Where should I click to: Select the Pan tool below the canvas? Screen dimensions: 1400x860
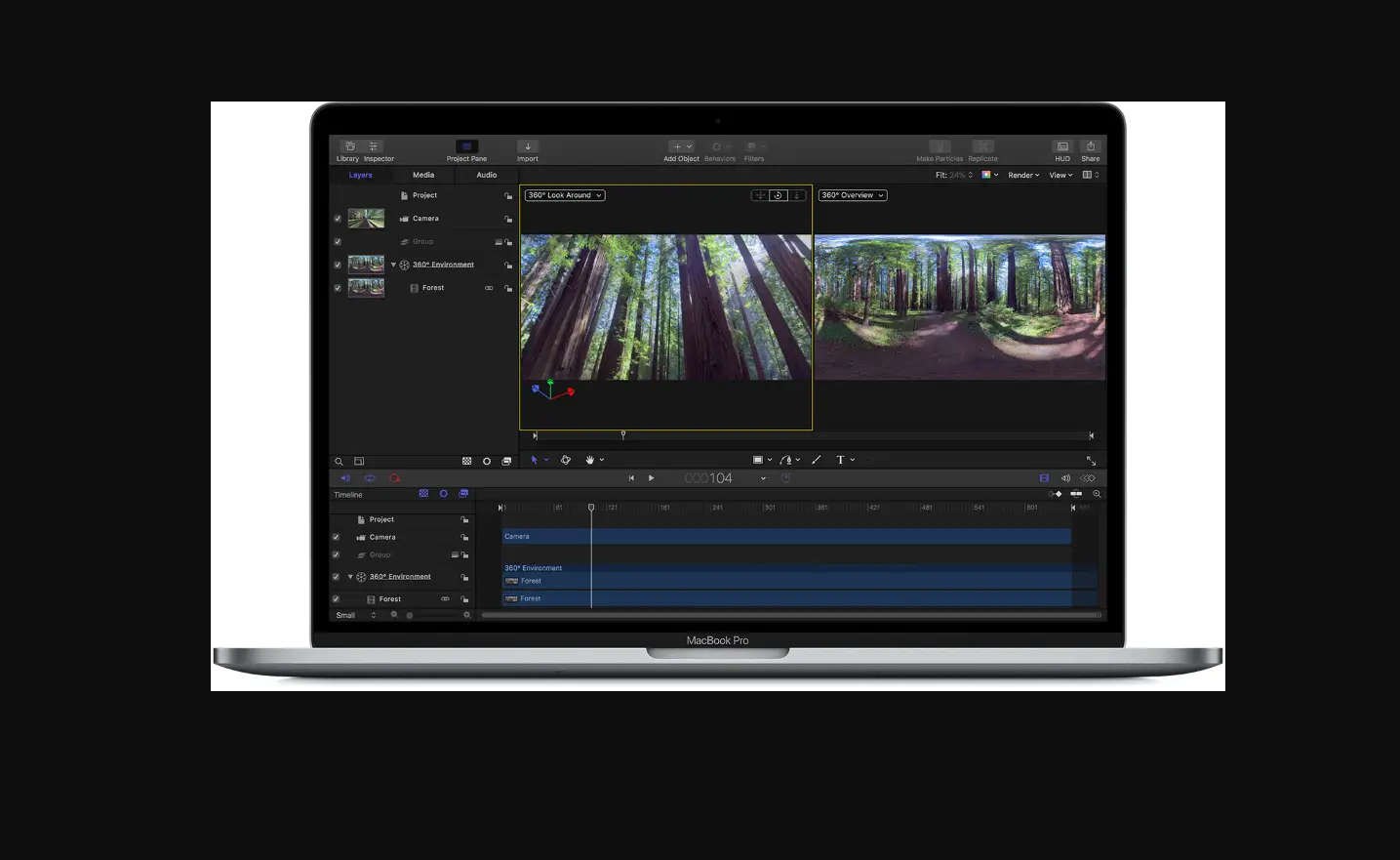[591, 459]
